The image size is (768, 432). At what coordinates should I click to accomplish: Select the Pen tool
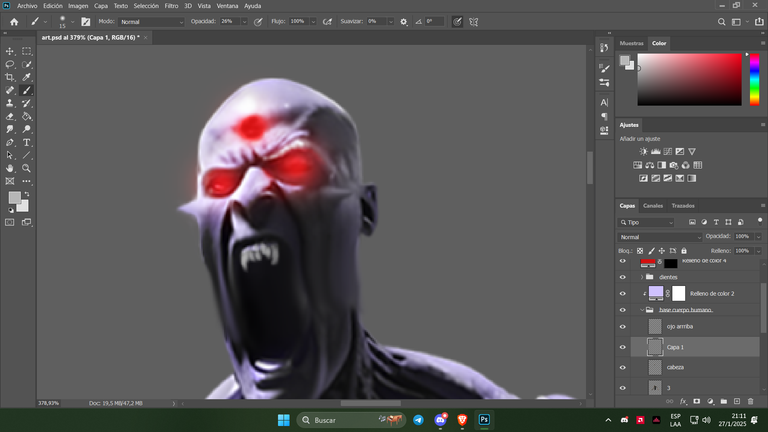click(x=9, y=143)
